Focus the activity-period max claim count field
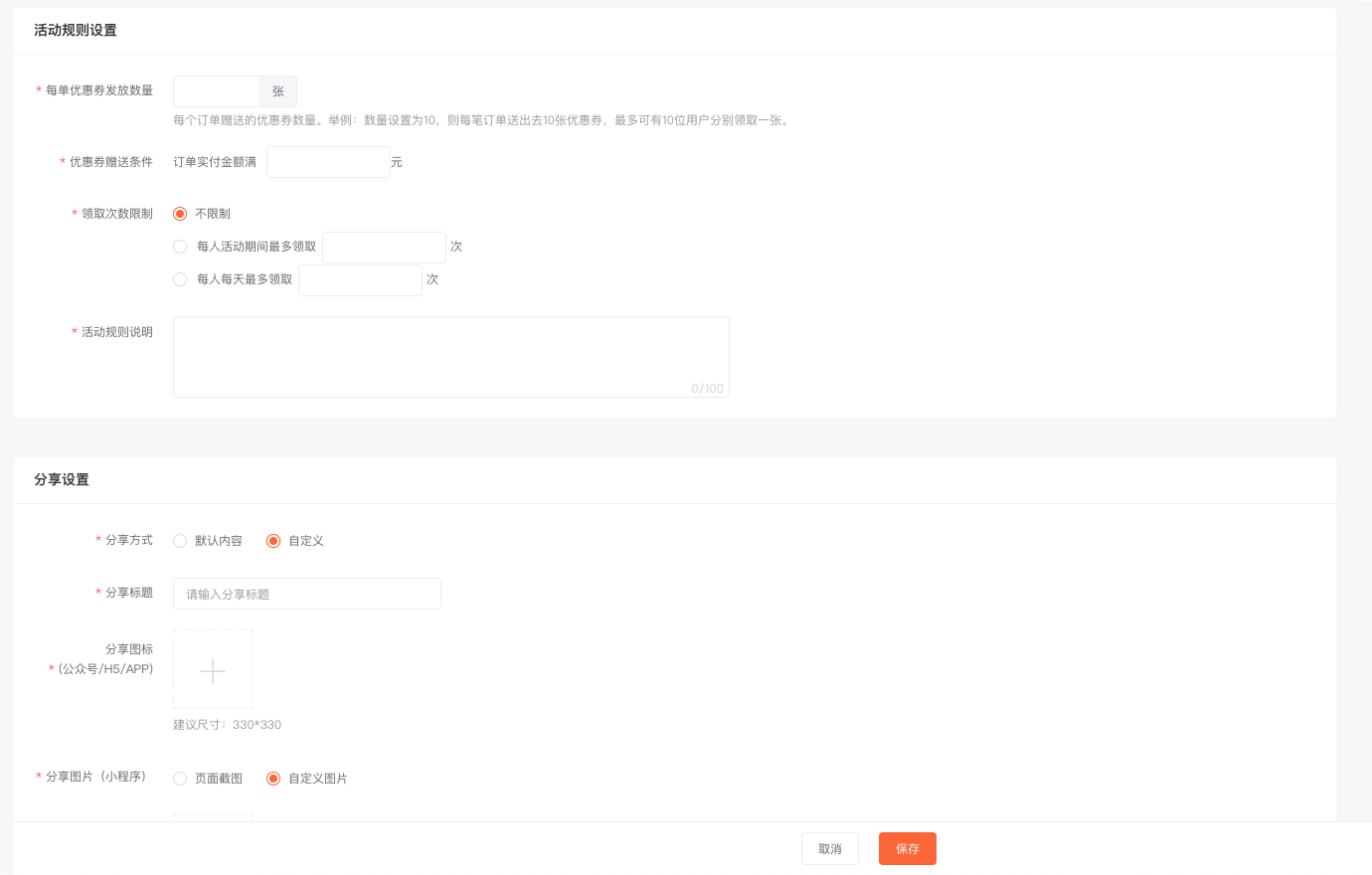The width and height of the screenshot is (1372, 875). pos(384,248)
